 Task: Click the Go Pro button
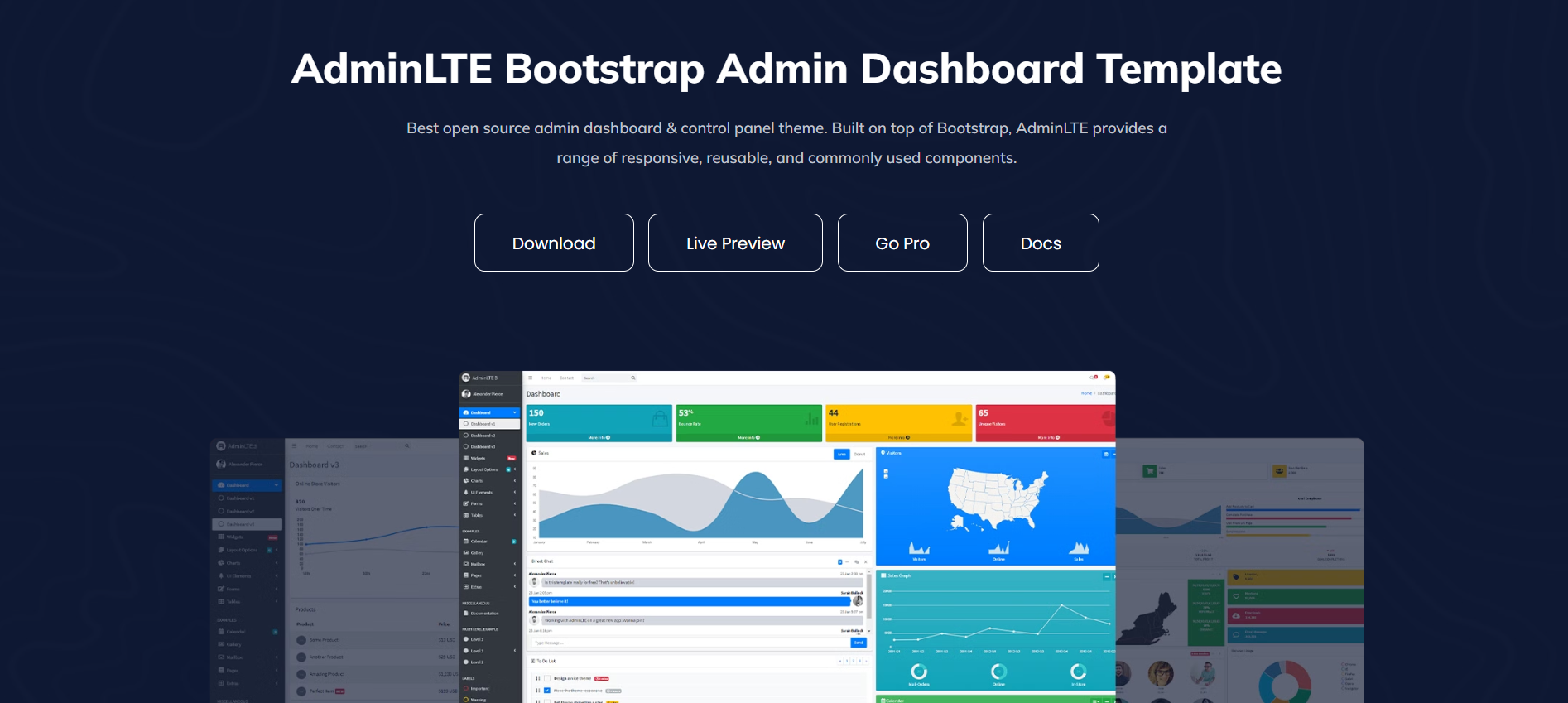(x=902, y=243)
